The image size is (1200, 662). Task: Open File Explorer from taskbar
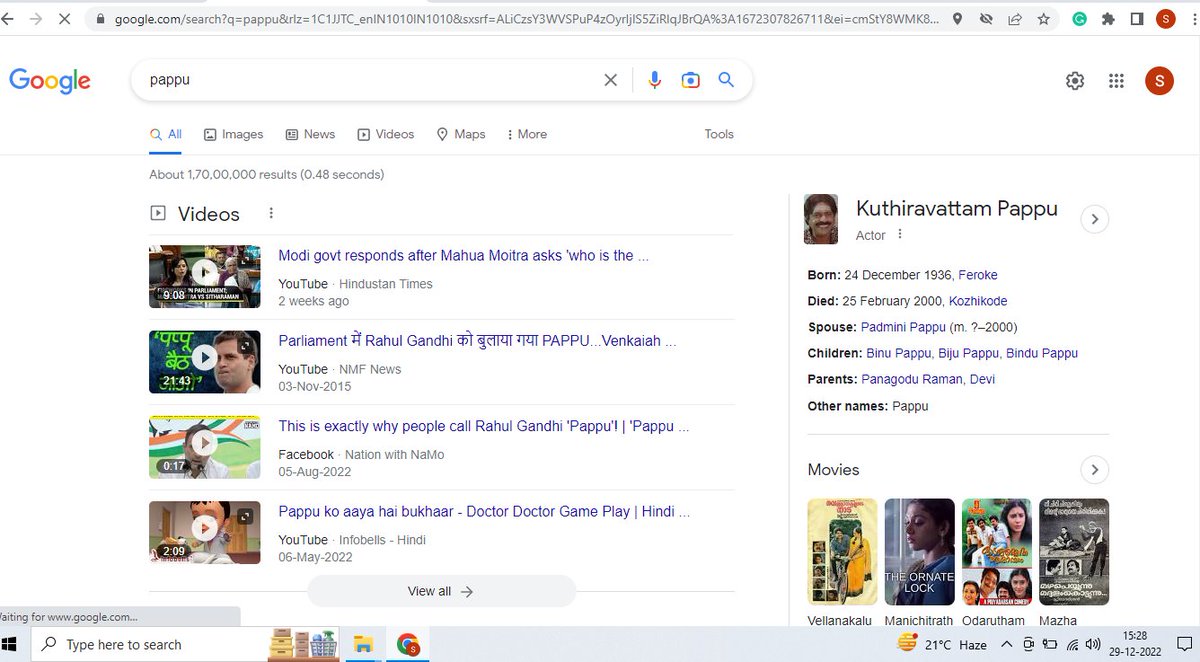pos(364,644)
